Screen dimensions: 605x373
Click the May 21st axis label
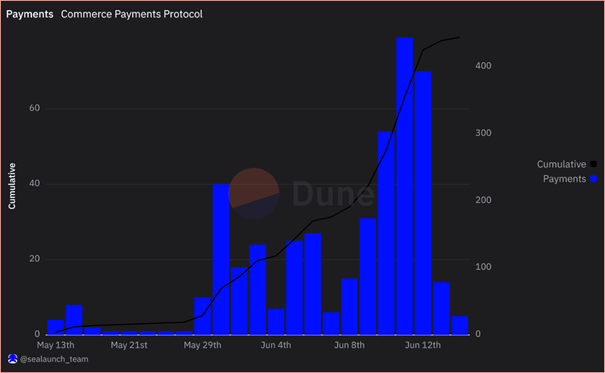click(129, 345)
